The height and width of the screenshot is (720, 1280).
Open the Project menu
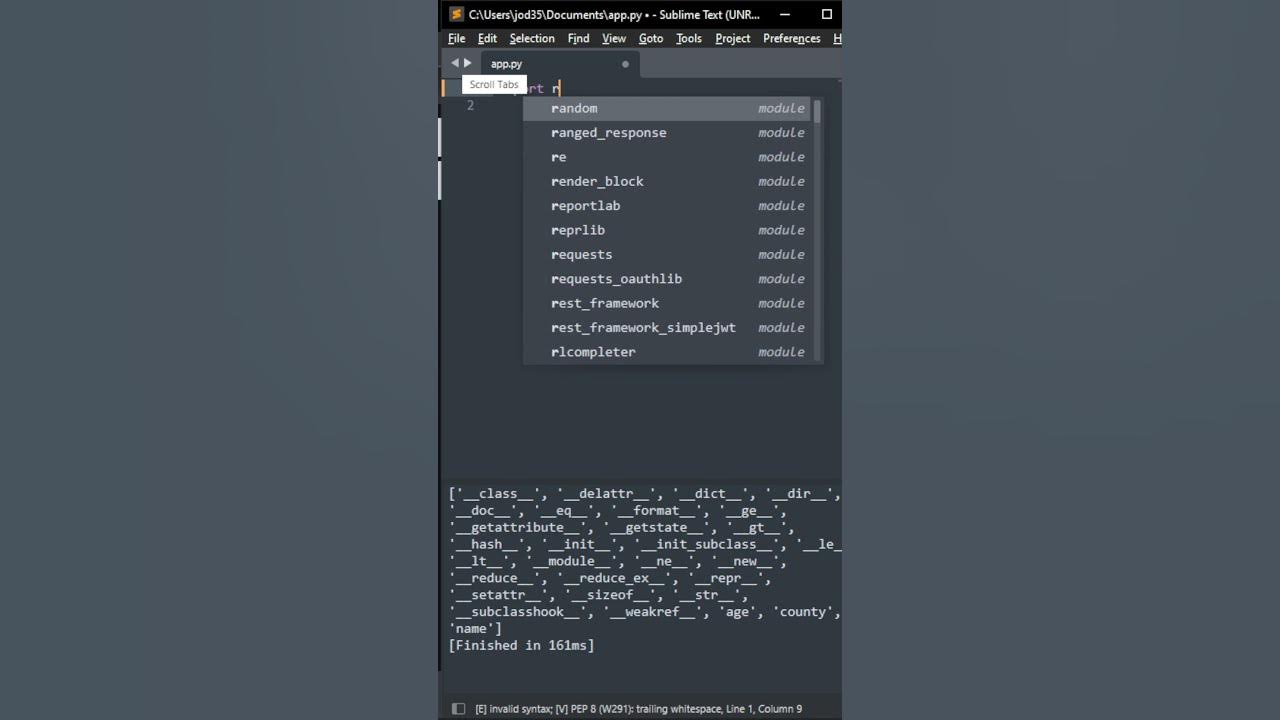(733, 38)
